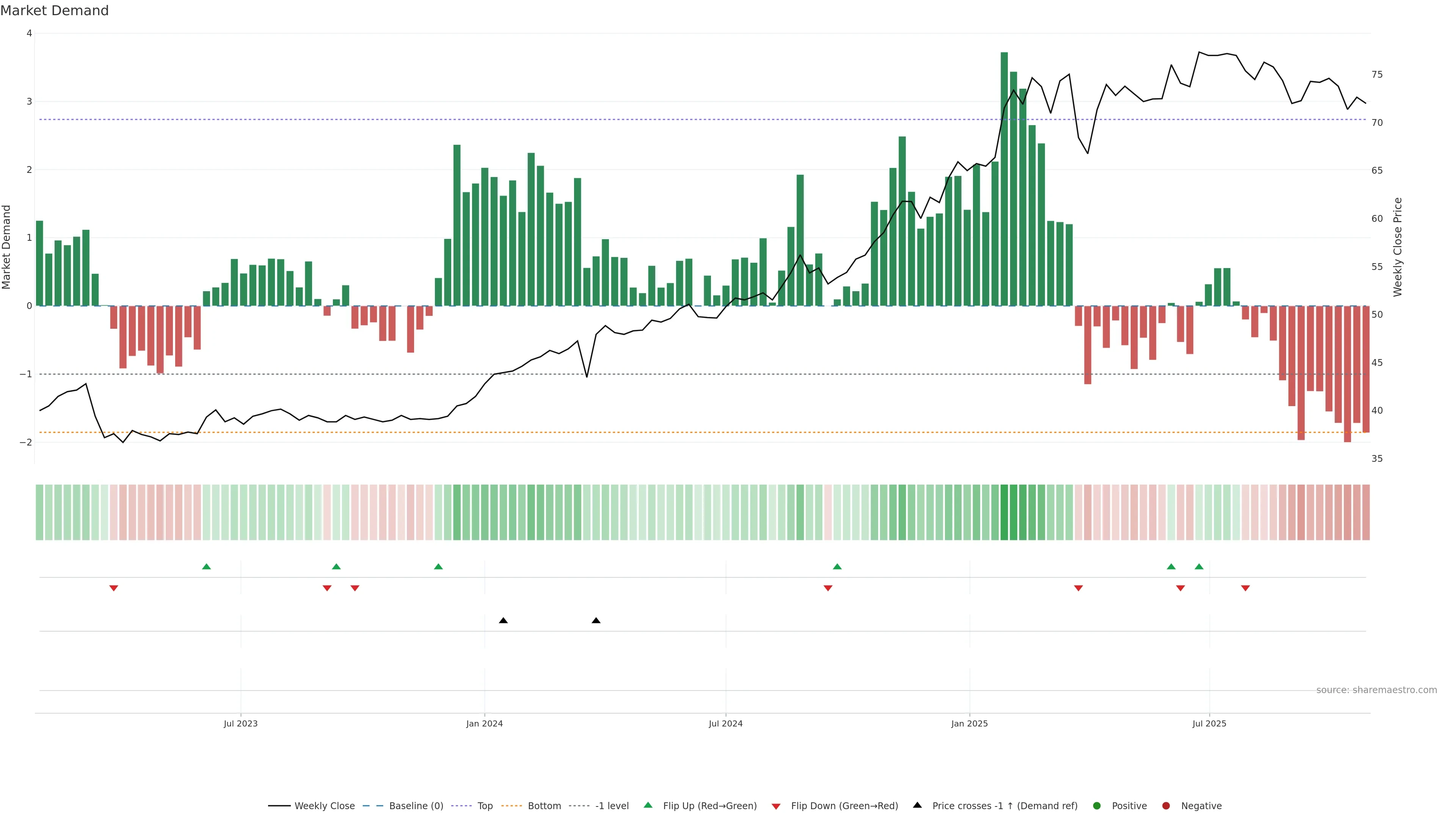Click the green Positive legend dot
Screen dimensions: 1456x819
coord(1097,806)
